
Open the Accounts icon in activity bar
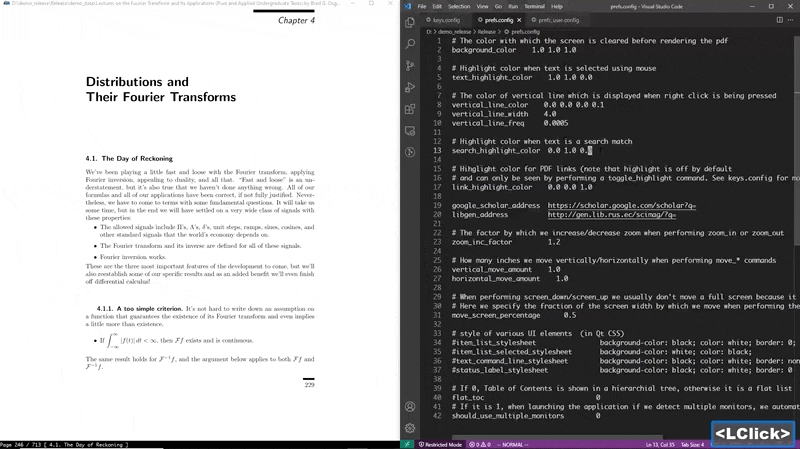410,407
